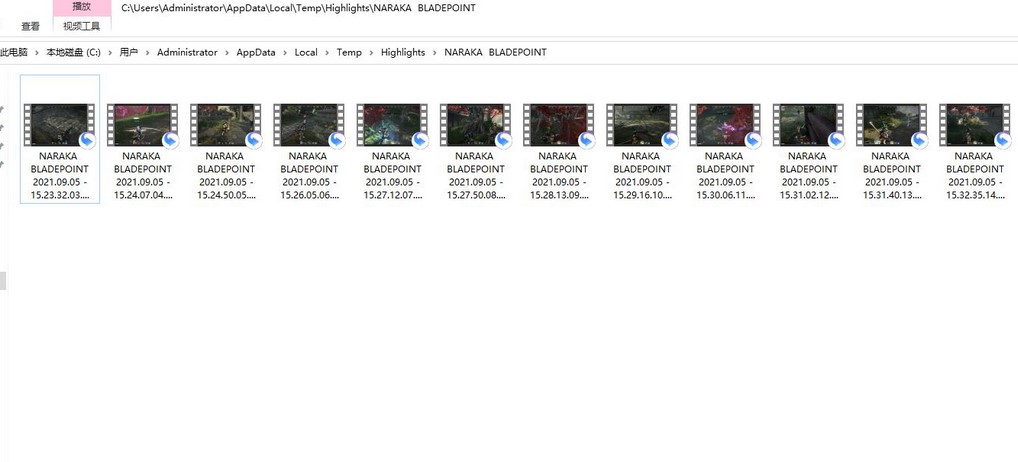
Task: Go to the Temp breadcrumb segment
Action: click(349, 53)
